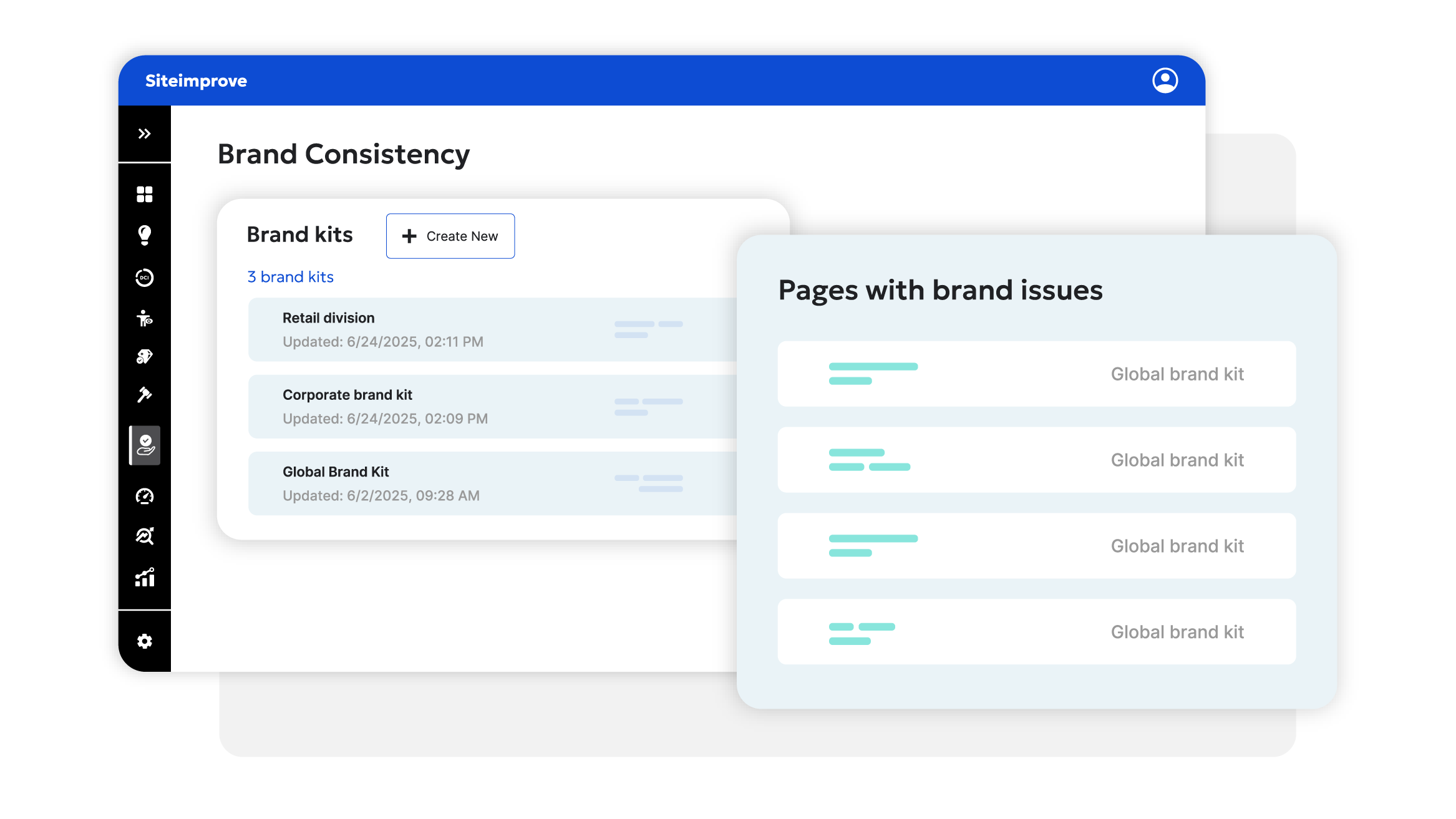The image size is (1456, 819).
Task: Click the Siteimprove logo
Action: point(196,81)
